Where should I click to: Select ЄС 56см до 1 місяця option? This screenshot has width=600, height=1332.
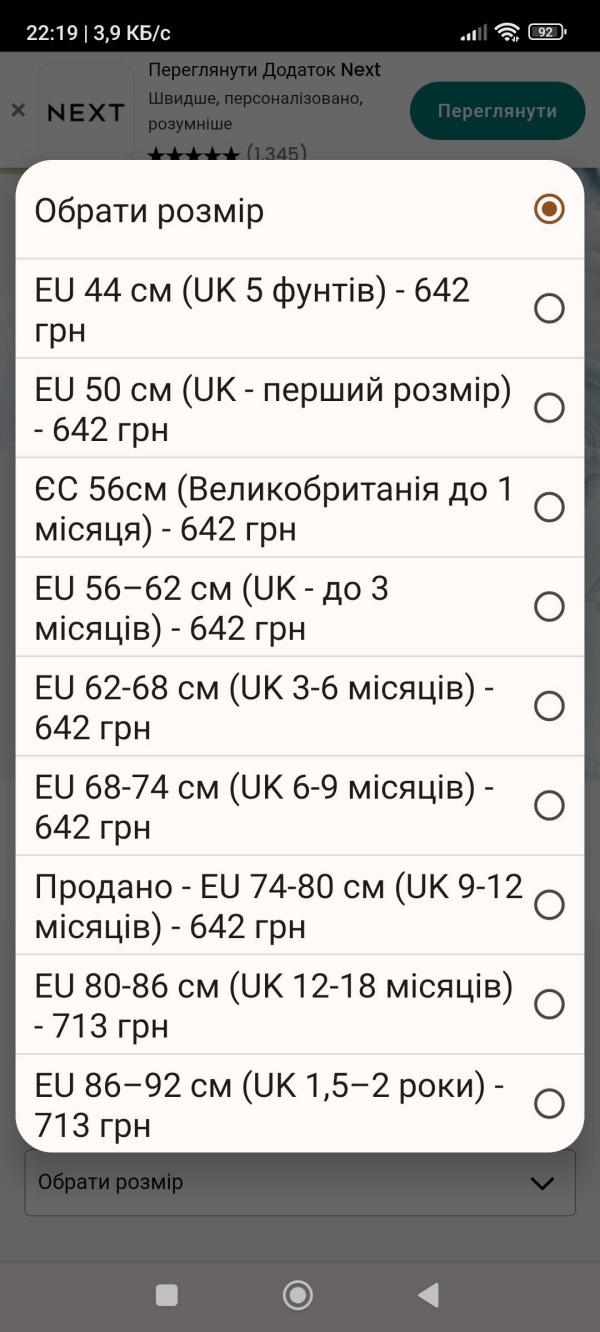(x=549, y=507)
